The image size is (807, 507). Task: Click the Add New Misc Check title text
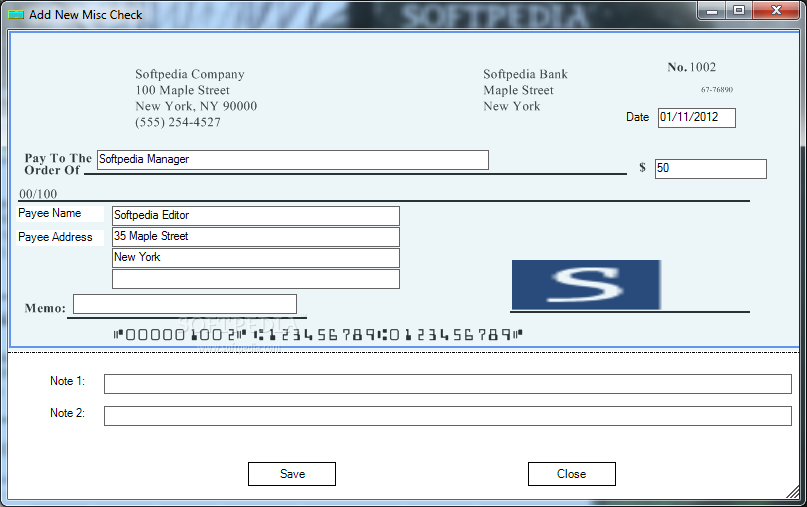[x=85, y=15]
